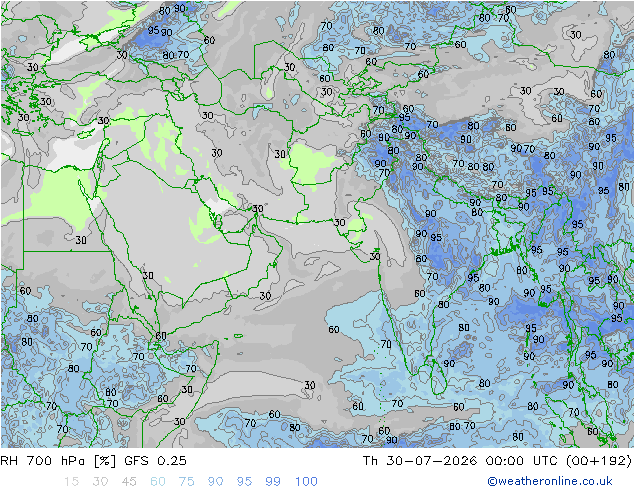Select legend value 90 in the color scale
This screenshot has height=490, width=634.
point(216,482)
